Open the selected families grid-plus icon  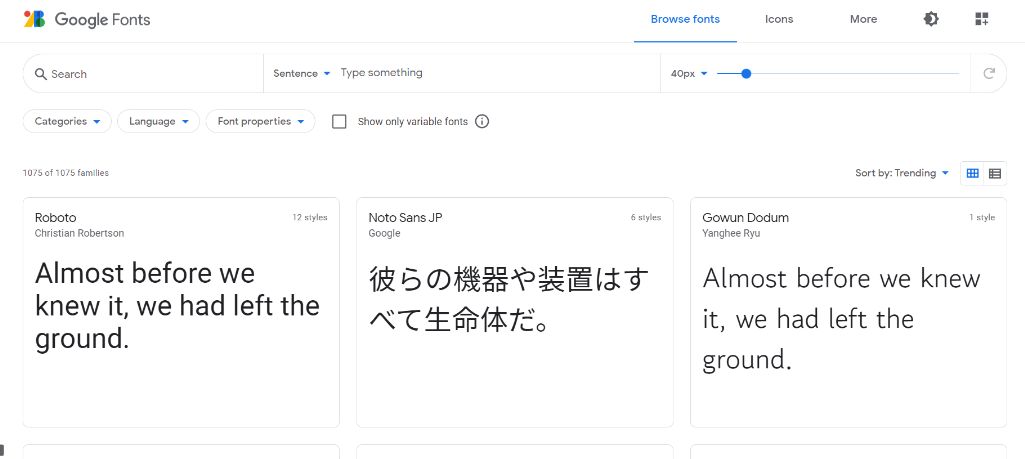pyautogui.click(x=981, y=19)
